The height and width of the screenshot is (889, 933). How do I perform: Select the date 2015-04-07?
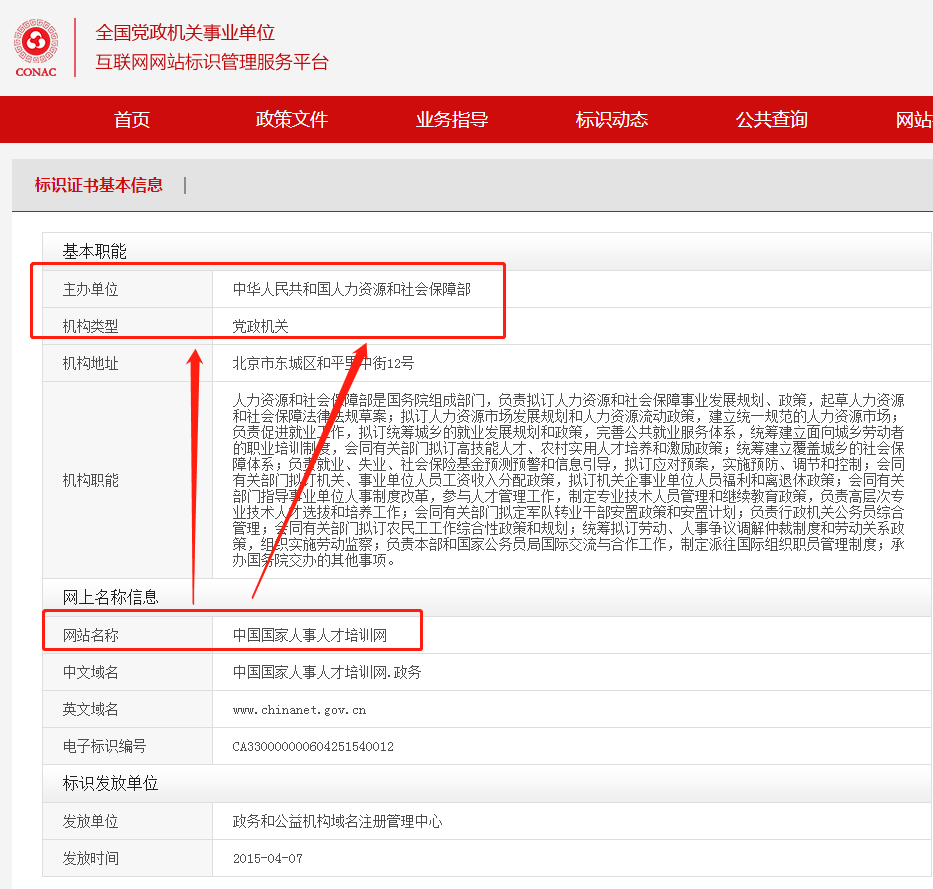(268, 859)
